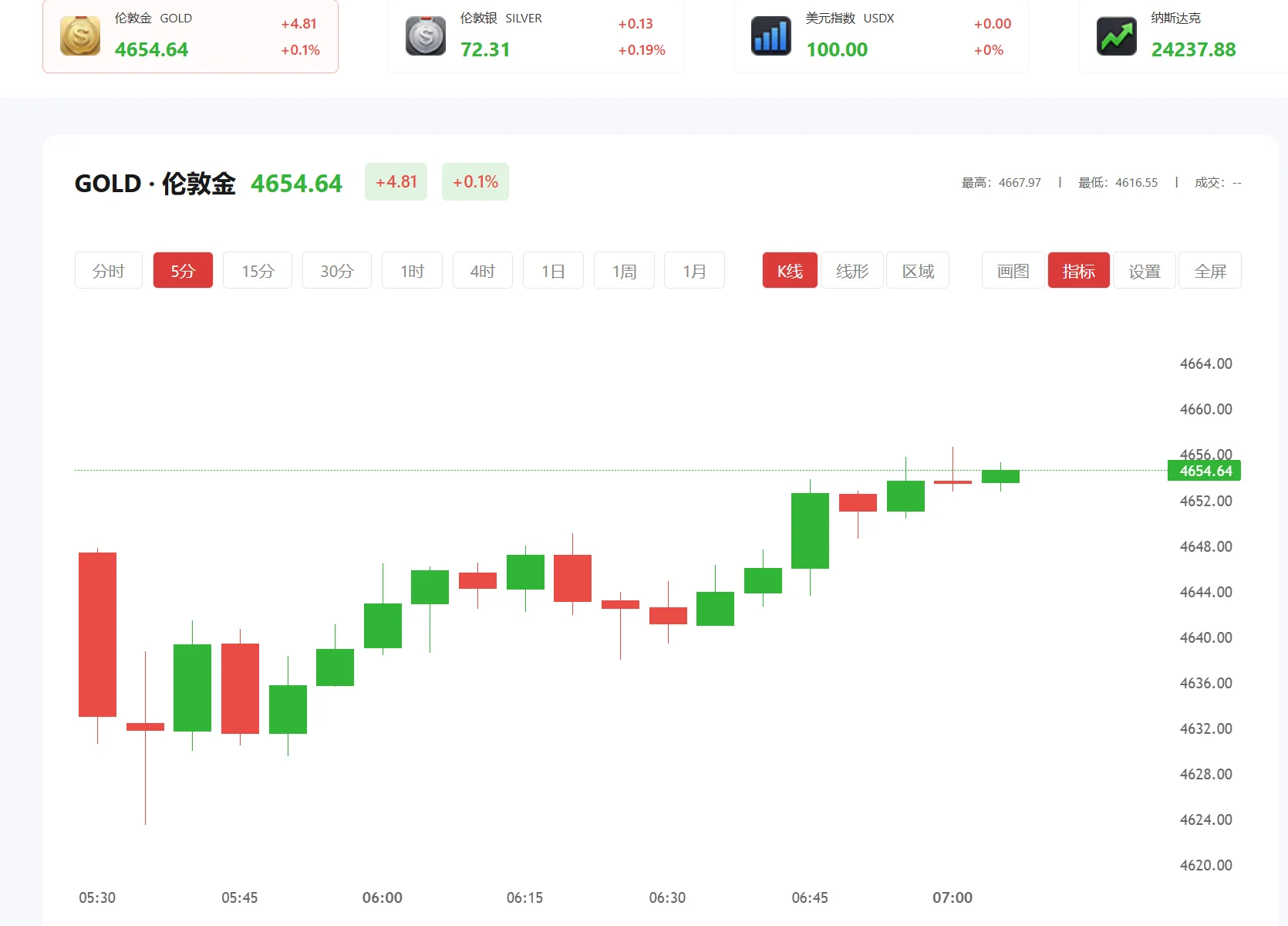The height and width of the screenshot is (926, 1288).
Task: Click the green 4654.64 price axis label
Action: pos(1205,471)
